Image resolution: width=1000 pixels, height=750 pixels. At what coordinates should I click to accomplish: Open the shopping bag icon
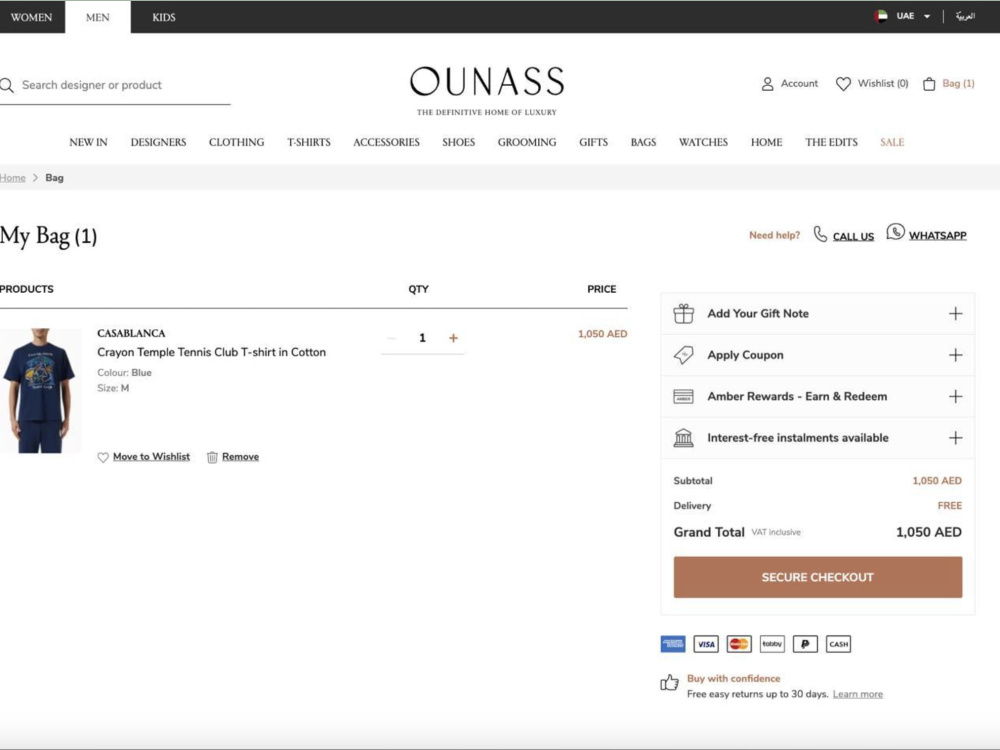(x=929, y=84)
